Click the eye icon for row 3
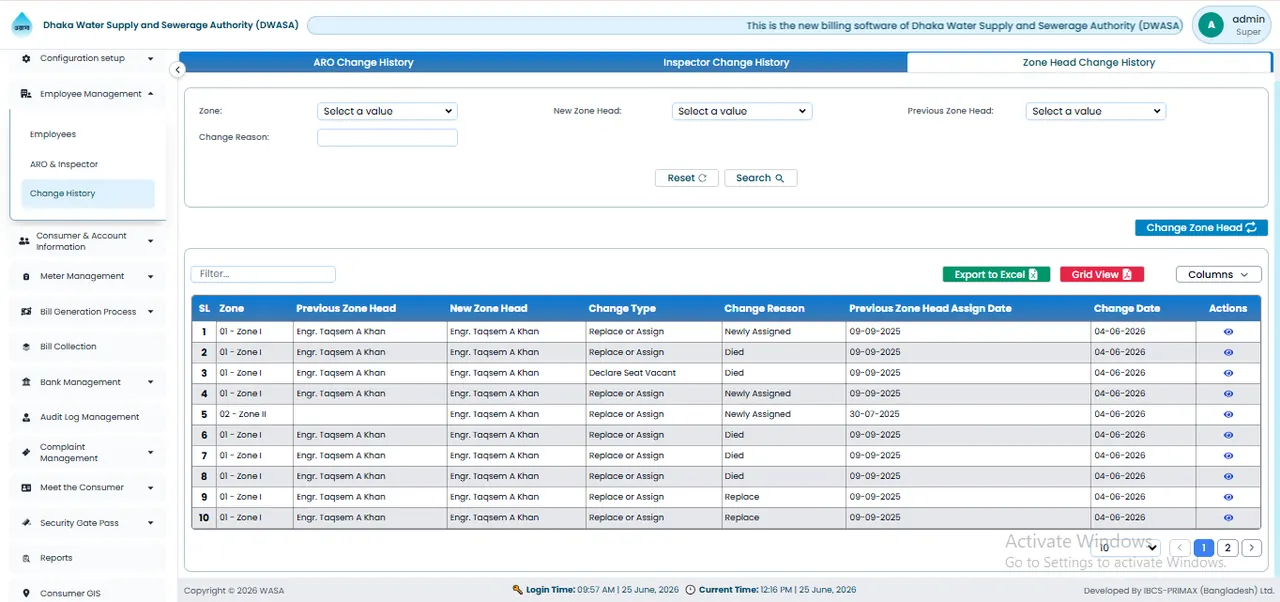1280x602 pixels. [x=1228, y=373]
